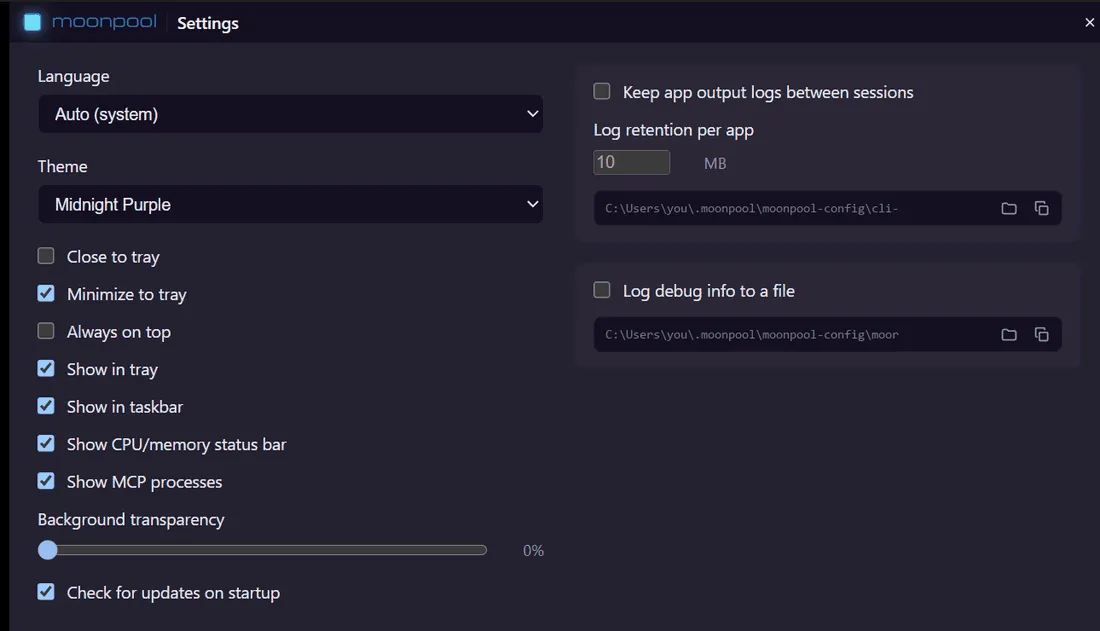Disable Check for updates on startup
The width and height of the screenshot is (1100, 631).
click(x=46, y=592)
